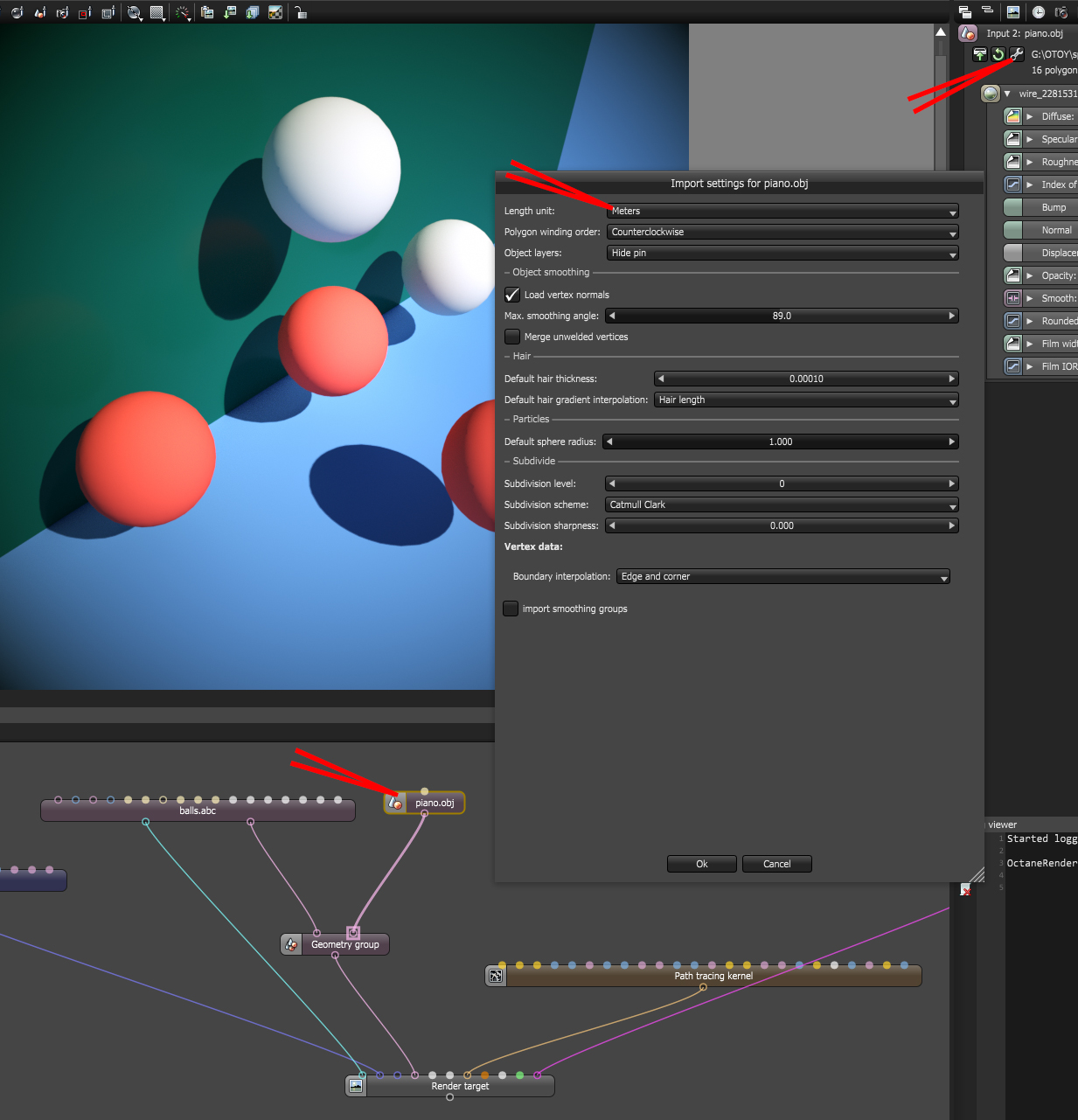Click the viewport lock padlock icon
Image resolution: width=1078 pixels, height=1120 pixels.
(300, 12)
